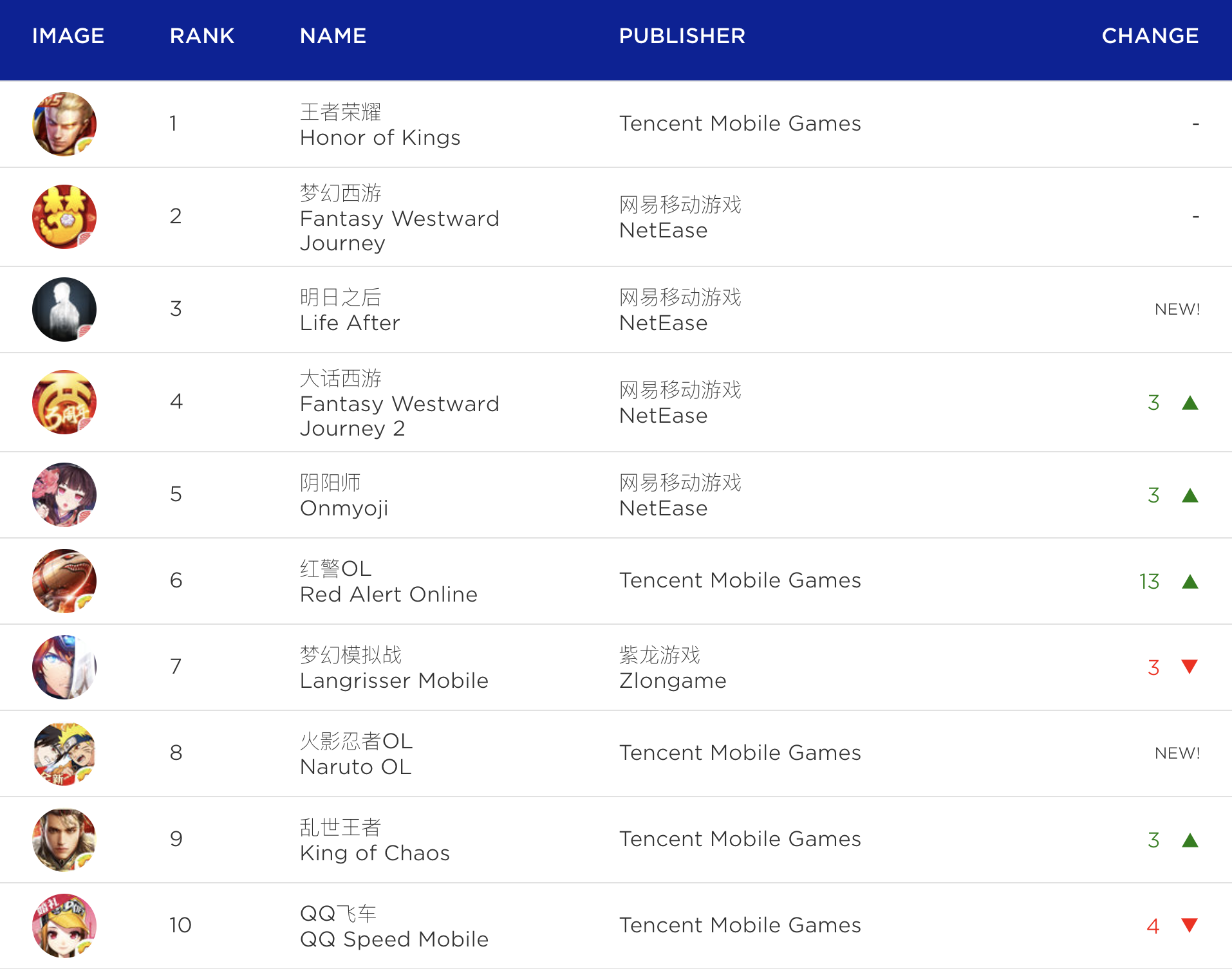Open the Life After game icon
The height and width of the screenshot is (969, 1232).
pos(64,309)
